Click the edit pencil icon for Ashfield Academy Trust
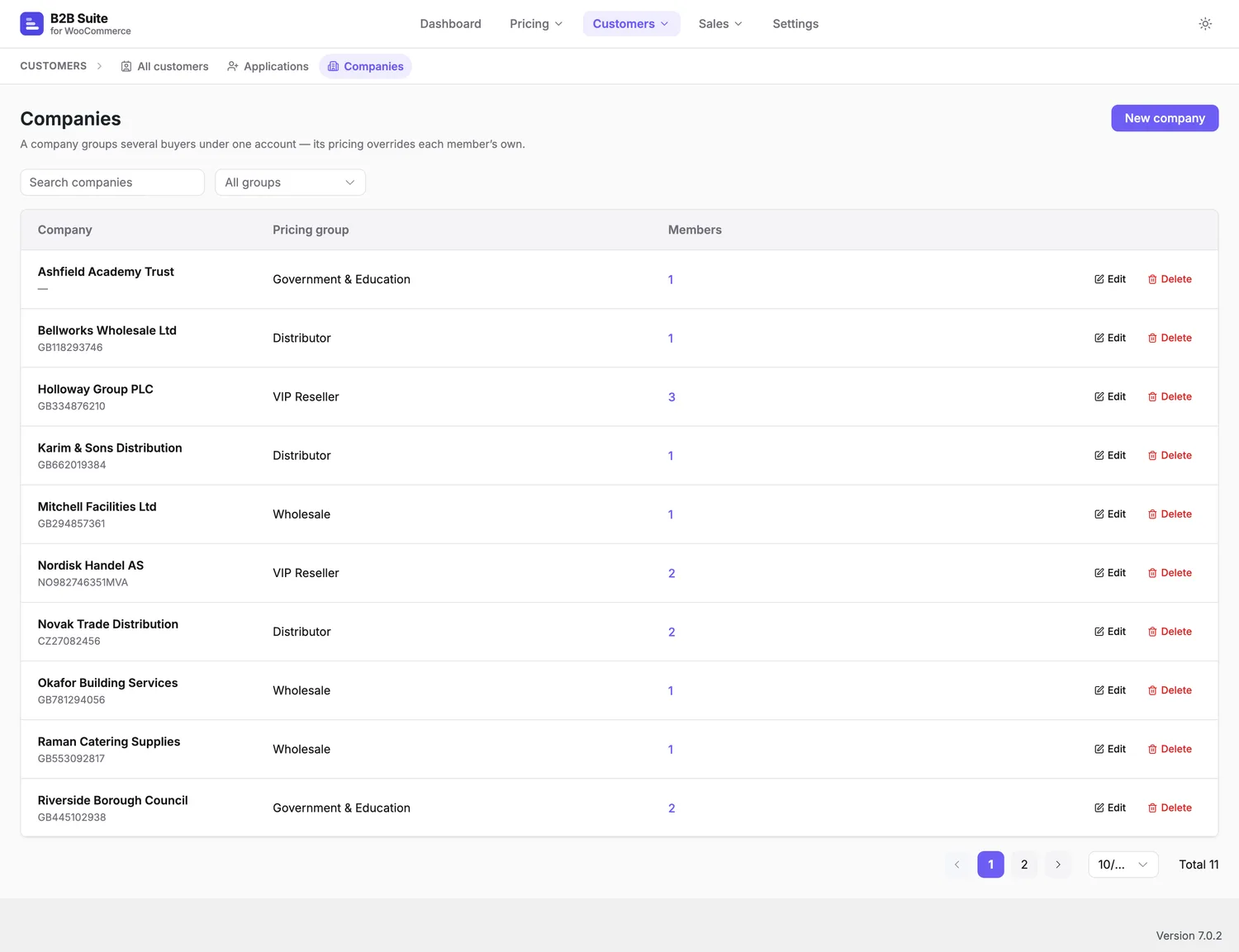The width and height of the screenshot is (1239, 952). pos(1099,279)
